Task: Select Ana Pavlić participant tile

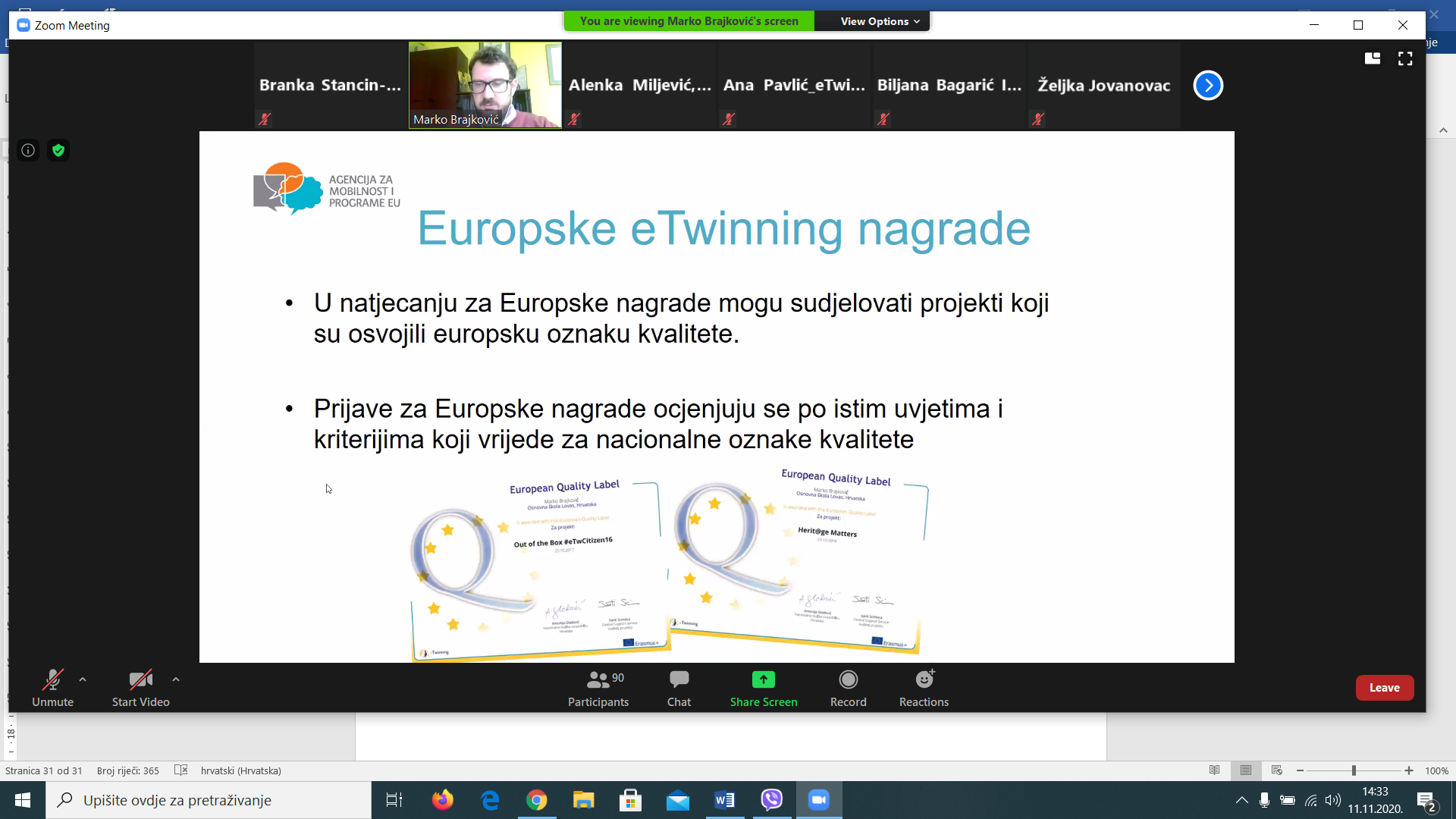Action: pos(795,85)
